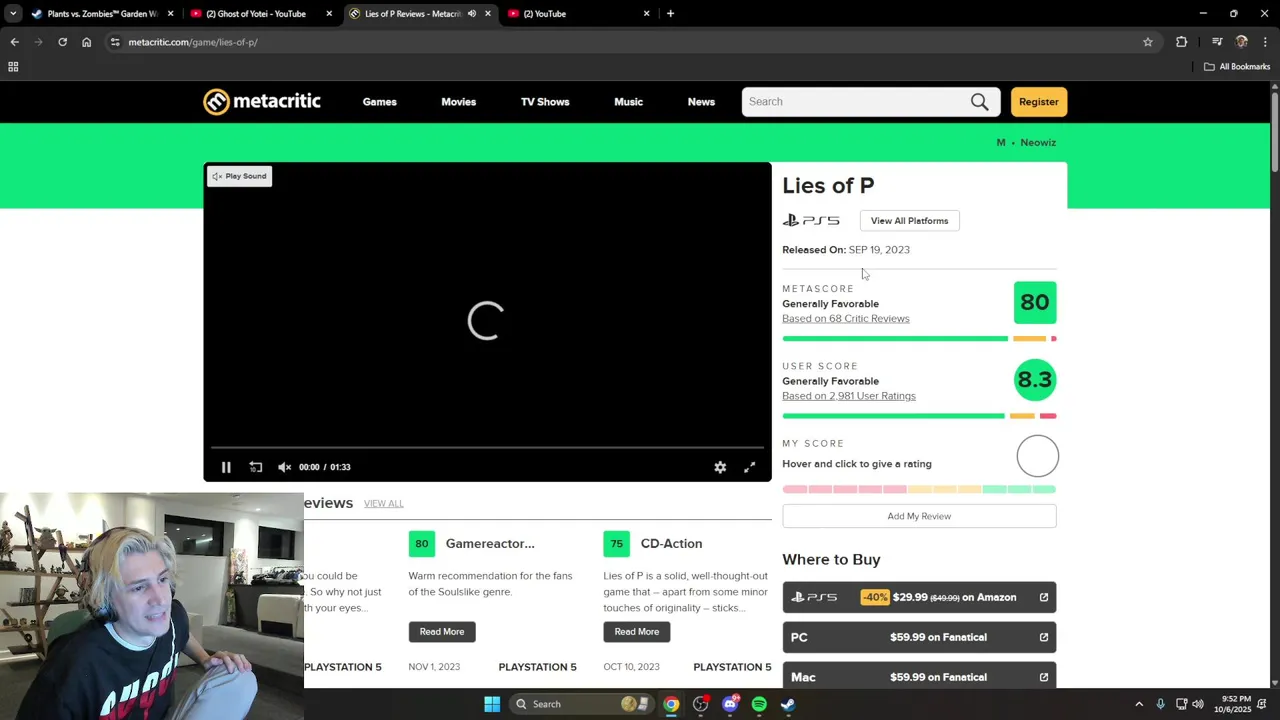The image size is (1280, 720).
Task: Pause the trailer video
Action: point(226,467)
